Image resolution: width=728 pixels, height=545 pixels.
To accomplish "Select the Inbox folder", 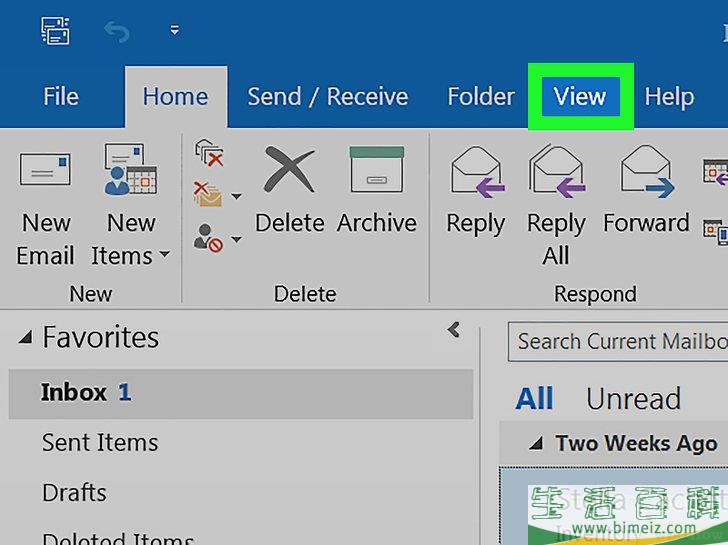I will tap(241, 394).
